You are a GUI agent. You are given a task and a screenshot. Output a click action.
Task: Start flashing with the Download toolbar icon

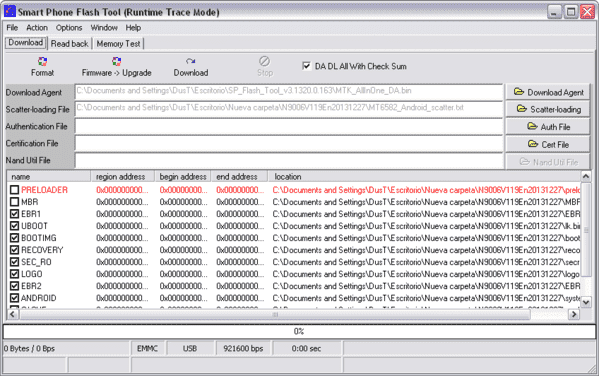(191, 67)
